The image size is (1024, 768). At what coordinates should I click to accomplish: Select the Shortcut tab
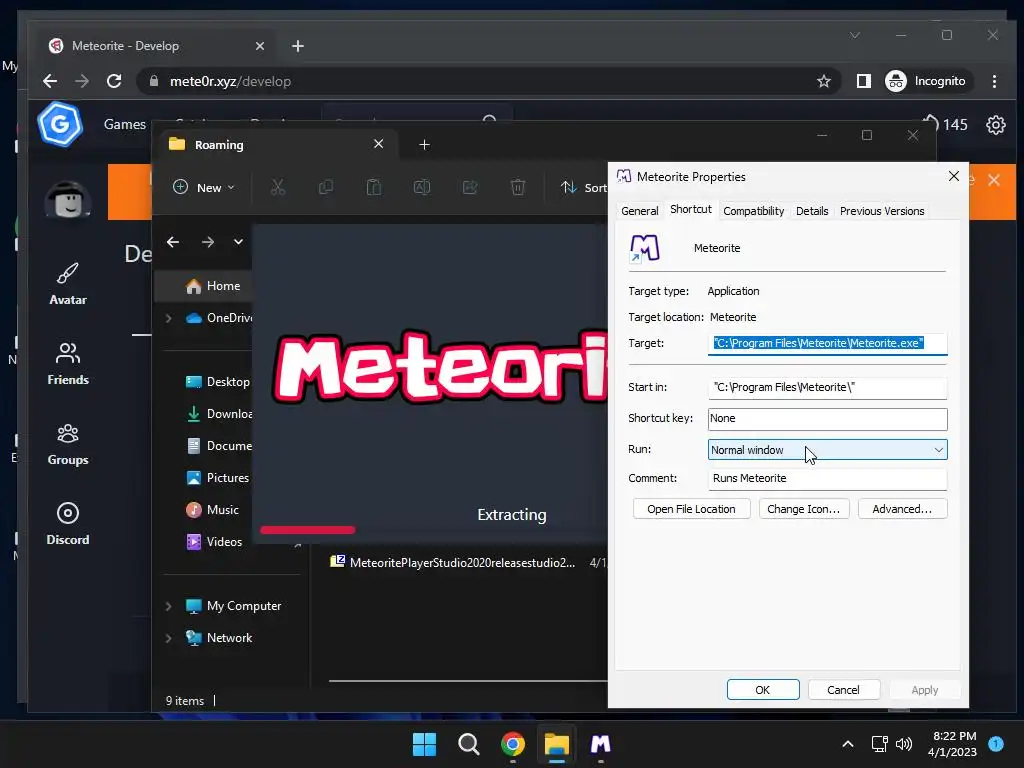691,209
